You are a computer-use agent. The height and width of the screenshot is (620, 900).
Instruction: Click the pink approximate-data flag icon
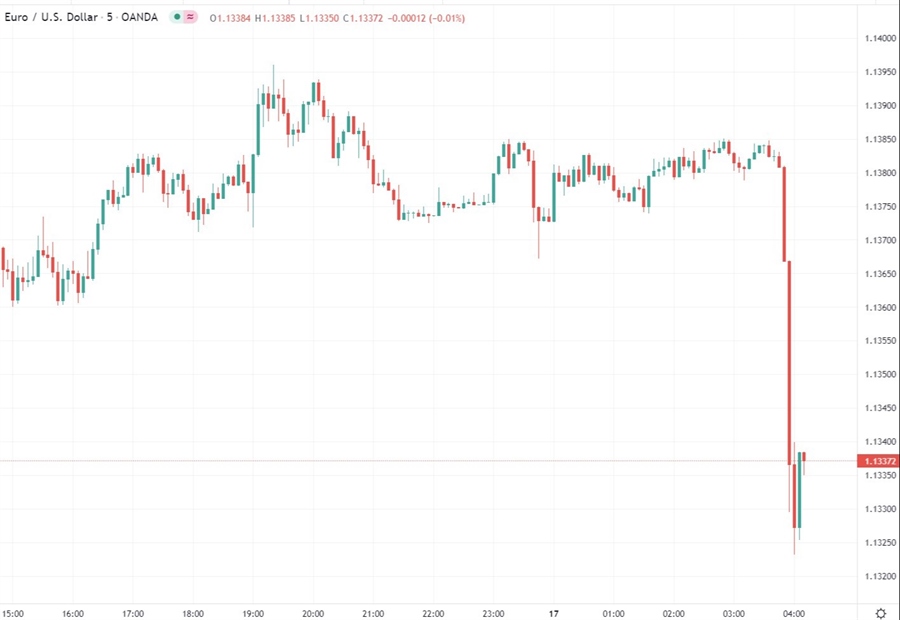pos(188,17)
